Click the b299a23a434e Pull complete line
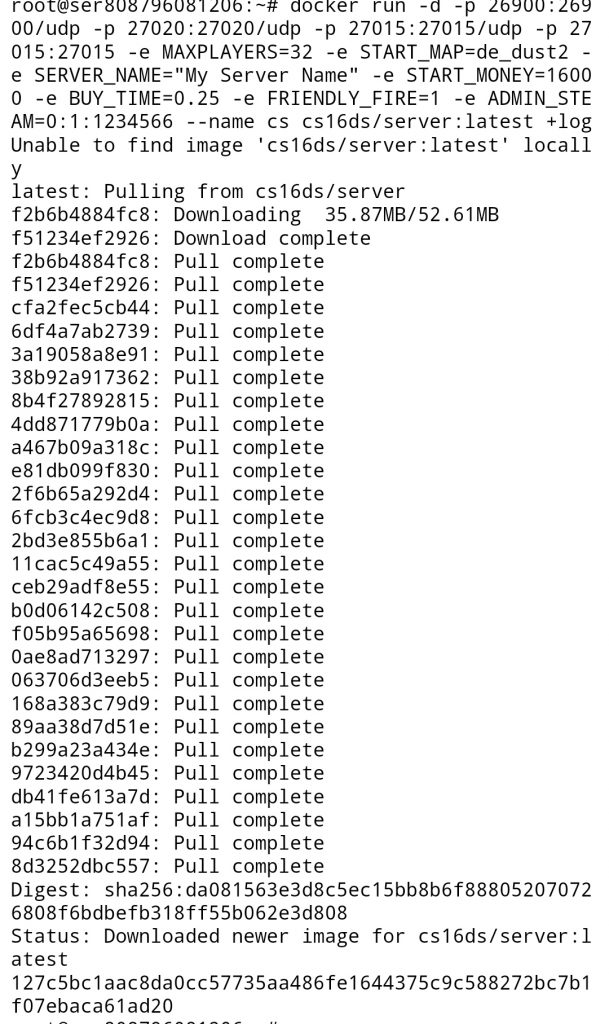The height and width of the screenshot is (1024, 609). click(x=167, y=750)
